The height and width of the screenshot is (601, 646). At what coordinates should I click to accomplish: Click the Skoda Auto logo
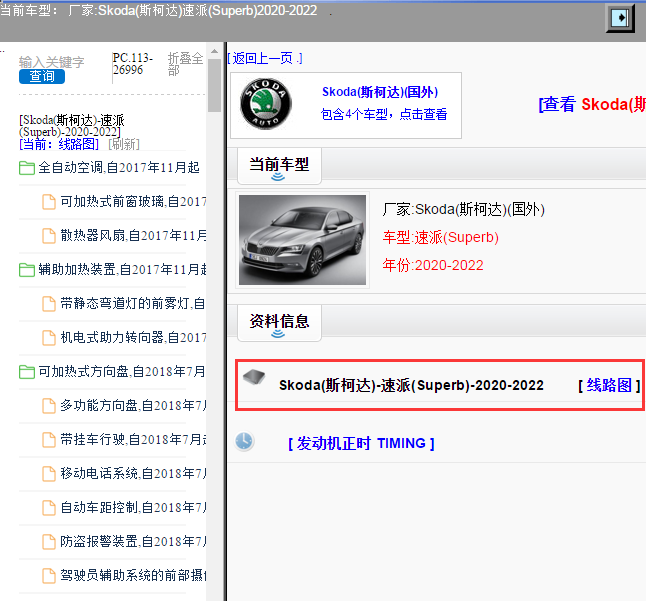tap(266, 104)
